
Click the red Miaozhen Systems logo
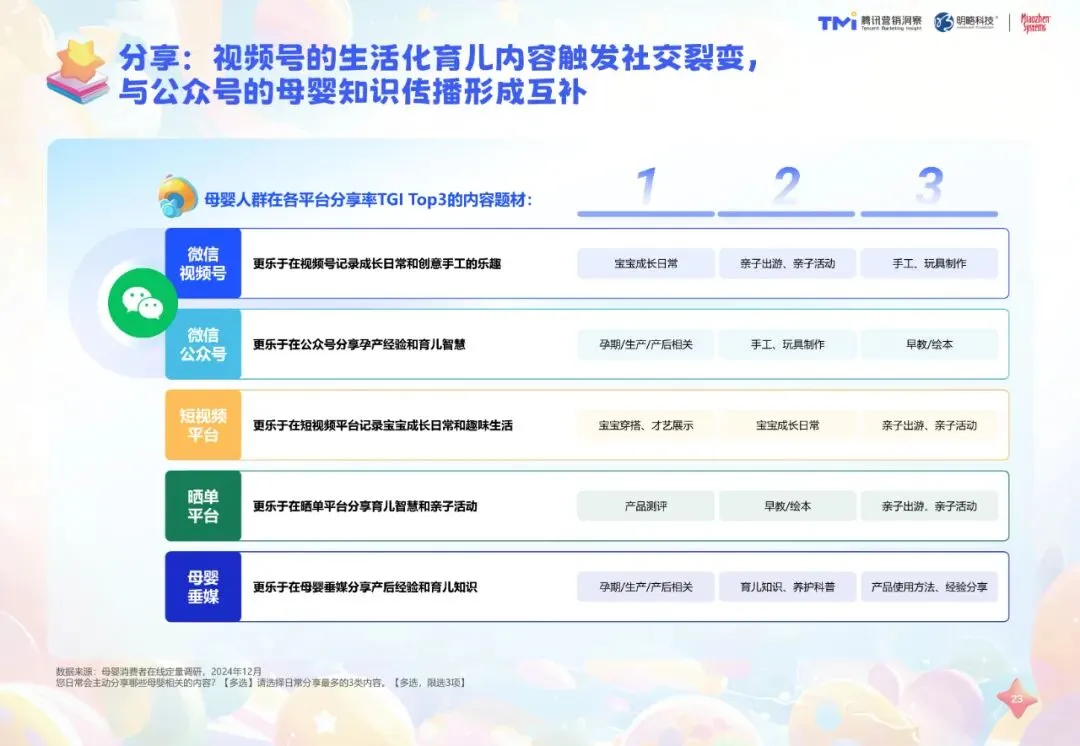click(x=1035, y=23)
